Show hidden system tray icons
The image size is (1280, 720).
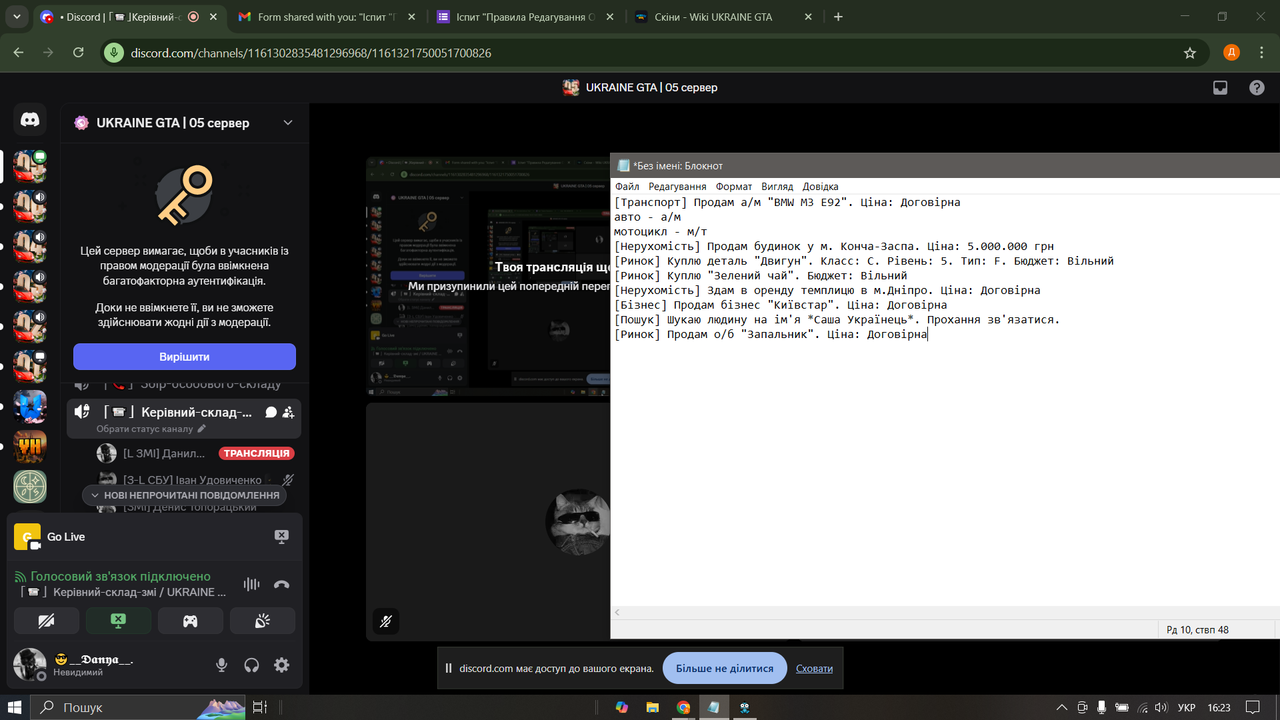coord(1060,707)
